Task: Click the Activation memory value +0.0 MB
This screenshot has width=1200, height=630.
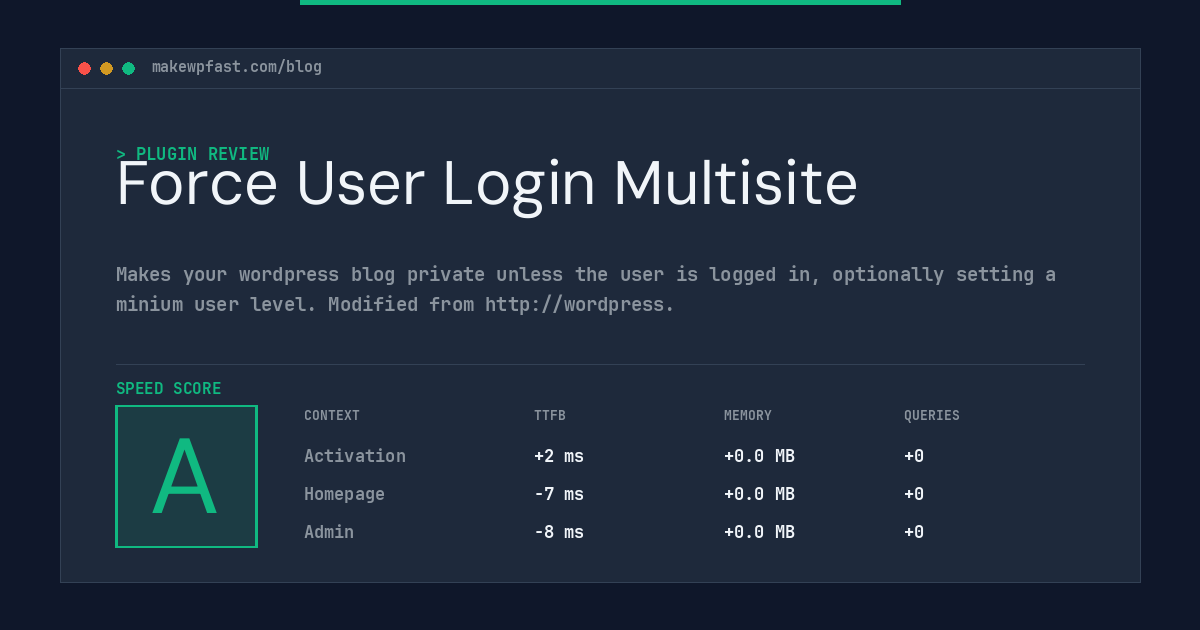Action: 759,456
